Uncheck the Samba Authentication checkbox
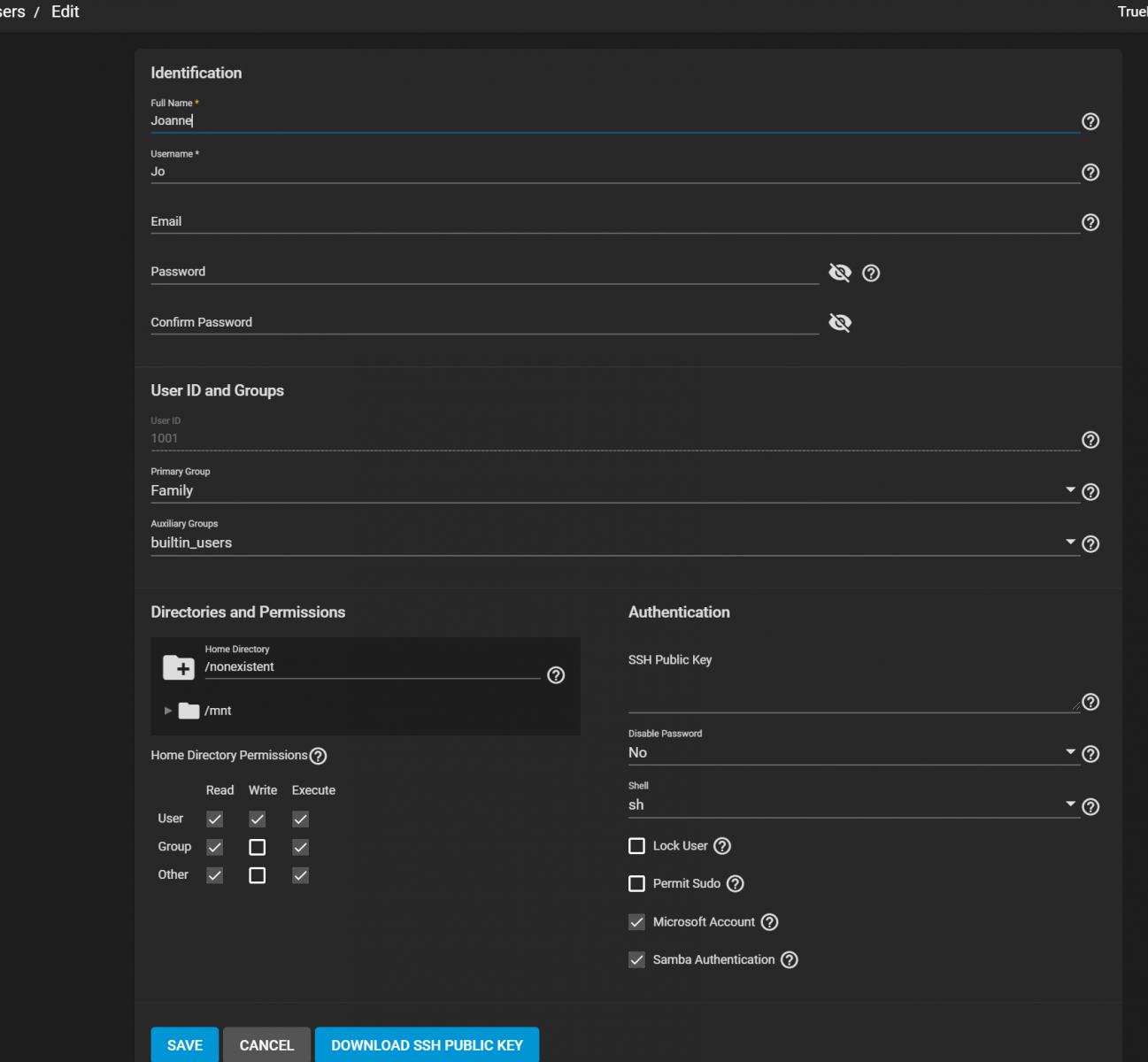 tap(636, 959)
